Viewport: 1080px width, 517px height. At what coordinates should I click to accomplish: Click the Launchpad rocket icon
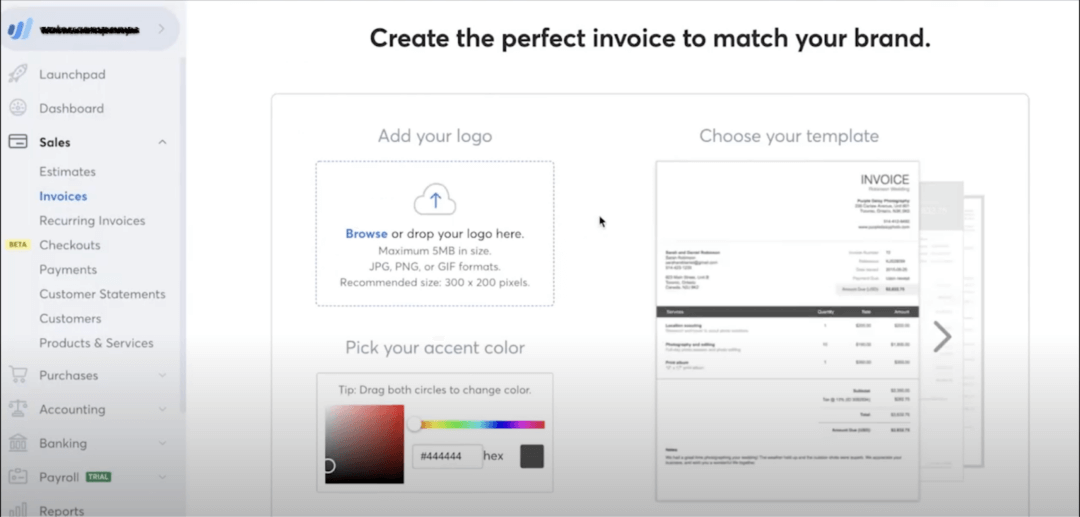pyautogui.click(x=18, y=74)
